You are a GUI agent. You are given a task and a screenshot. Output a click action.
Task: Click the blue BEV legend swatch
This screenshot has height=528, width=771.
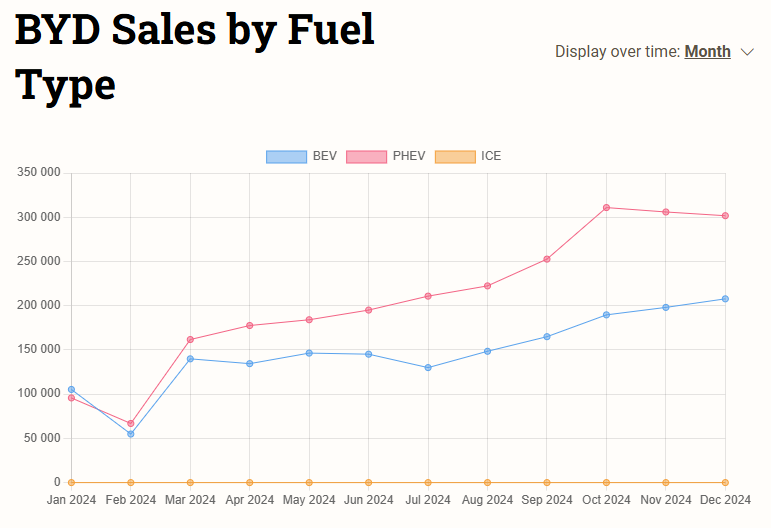[286, 156]
